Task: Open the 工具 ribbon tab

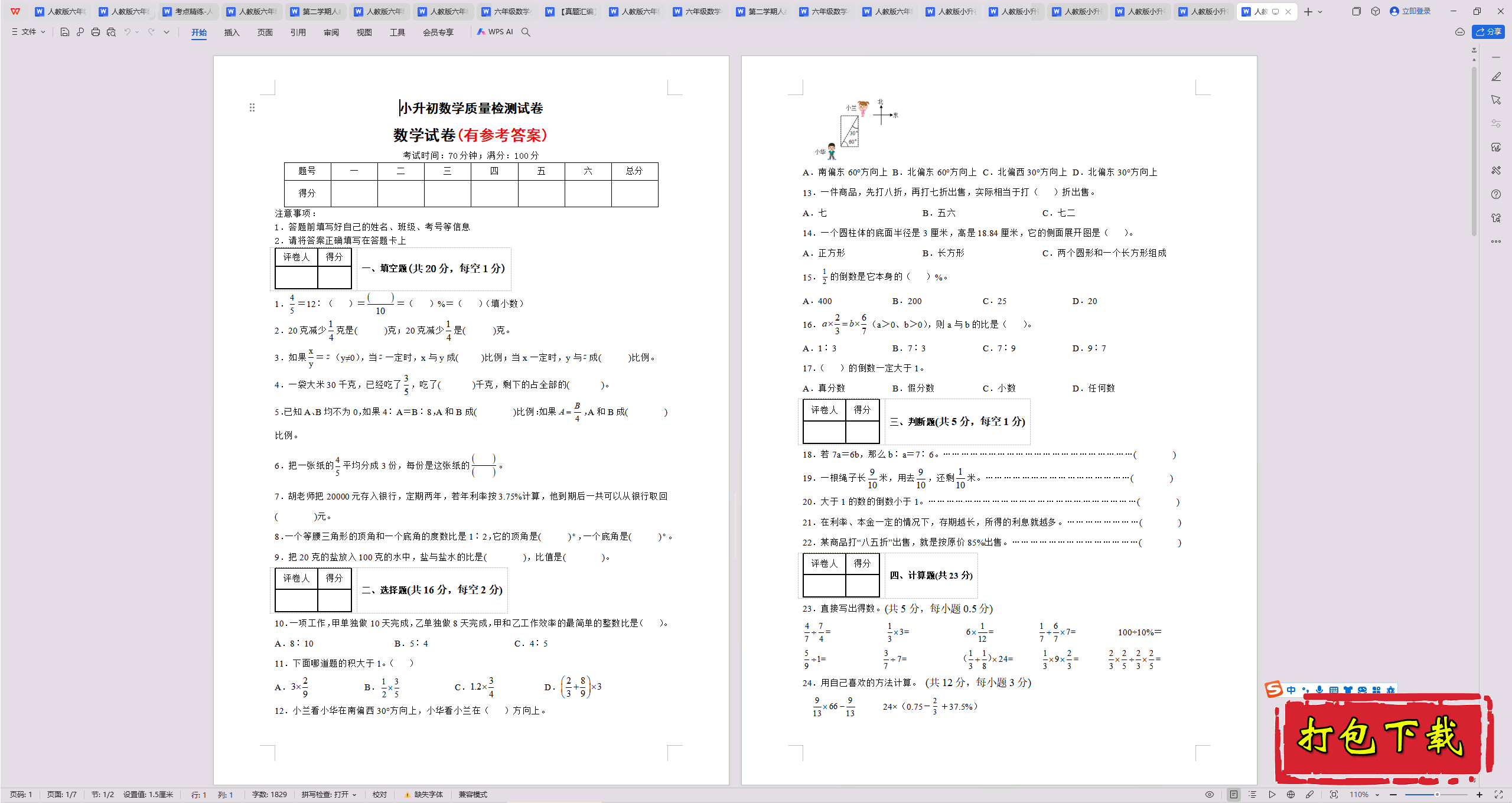Action: [397, 32]
